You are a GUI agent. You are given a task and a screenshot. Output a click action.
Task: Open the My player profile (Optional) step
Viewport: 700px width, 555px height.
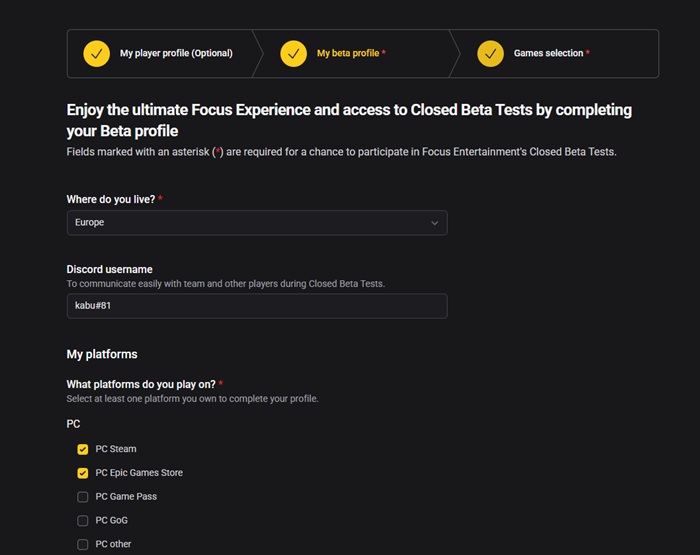(x=176, y=53)
